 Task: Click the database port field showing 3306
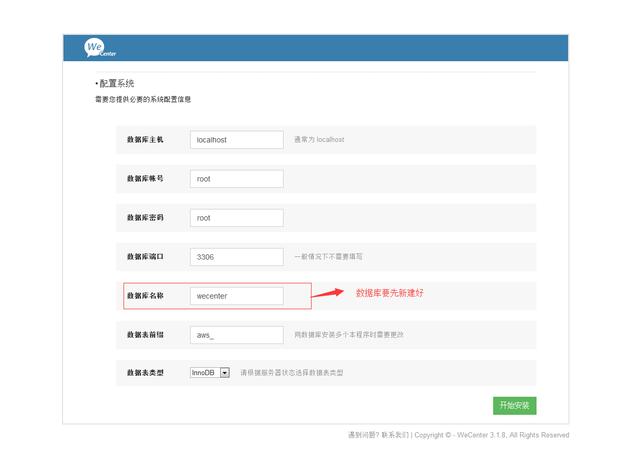point(237,257)
